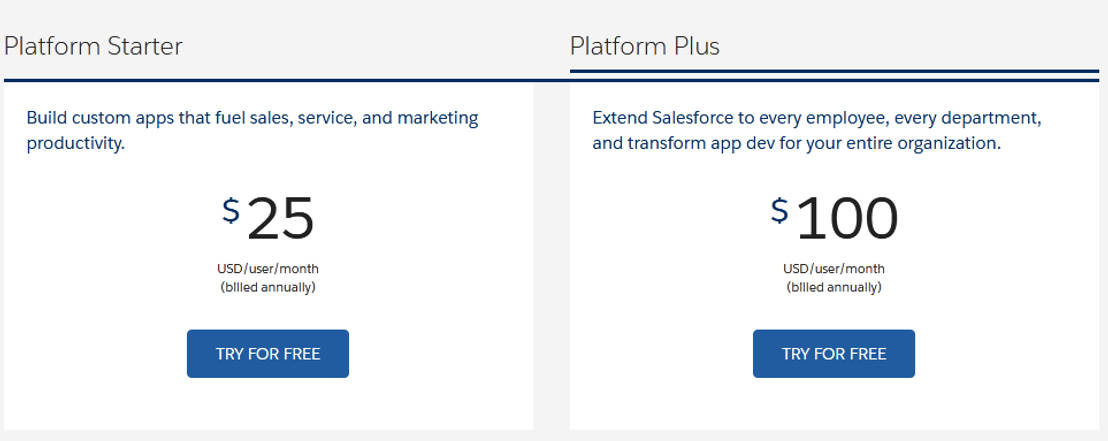Click "transform app dev" description line in Plus
The width and height of the screenshot is (1108, 441).
[x=796, y=143]
